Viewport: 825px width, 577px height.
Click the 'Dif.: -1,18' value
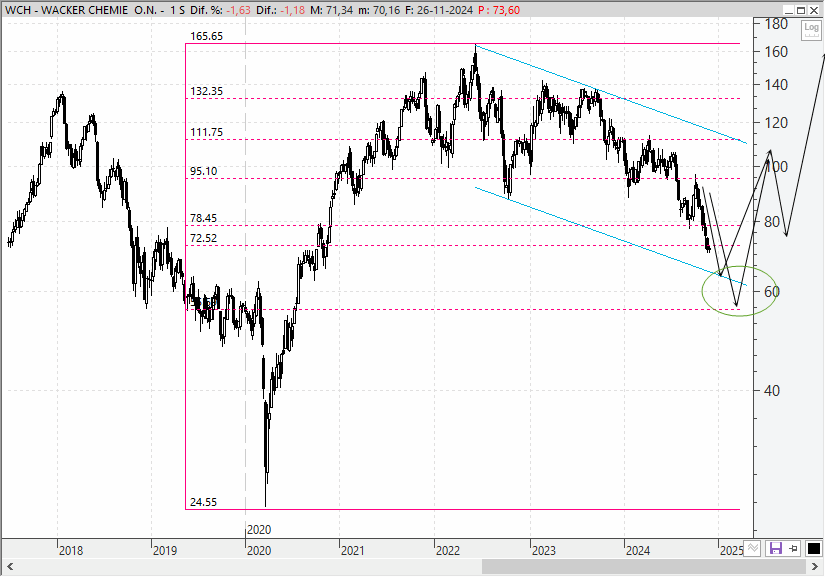[280, 10]
